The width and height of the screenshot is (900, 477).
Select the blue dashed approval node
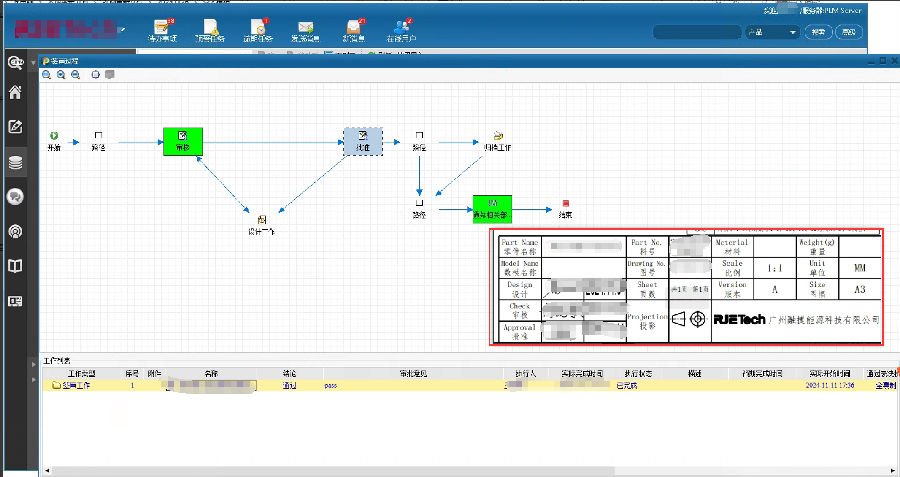pos(362,140)
